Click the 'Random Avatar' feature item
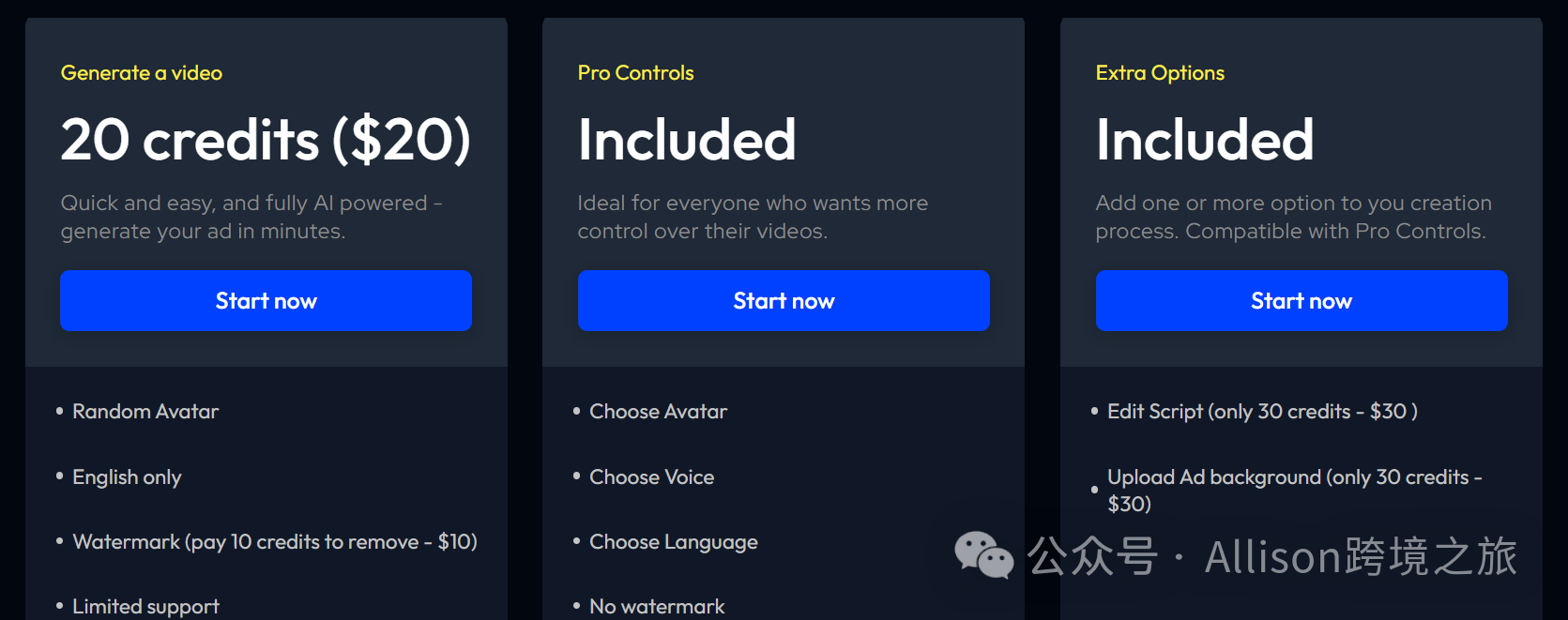Viewport: 1568px width, 620px height. point(145,412)
